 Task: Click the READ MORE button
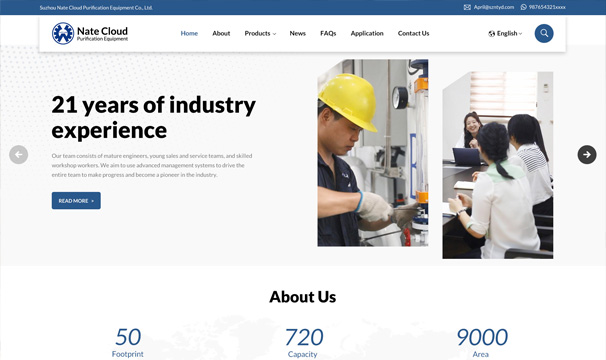tap(76, 201)
